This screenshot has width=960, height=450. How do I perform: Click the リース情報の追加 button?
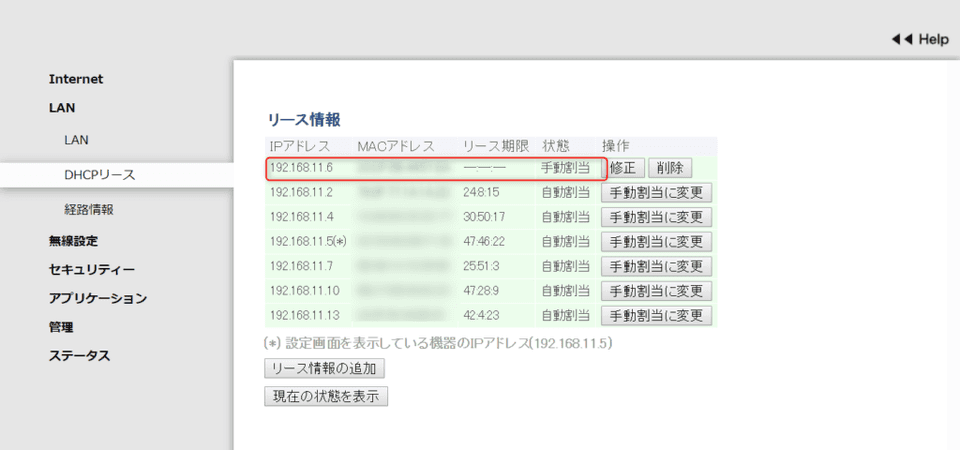point(324,368)
